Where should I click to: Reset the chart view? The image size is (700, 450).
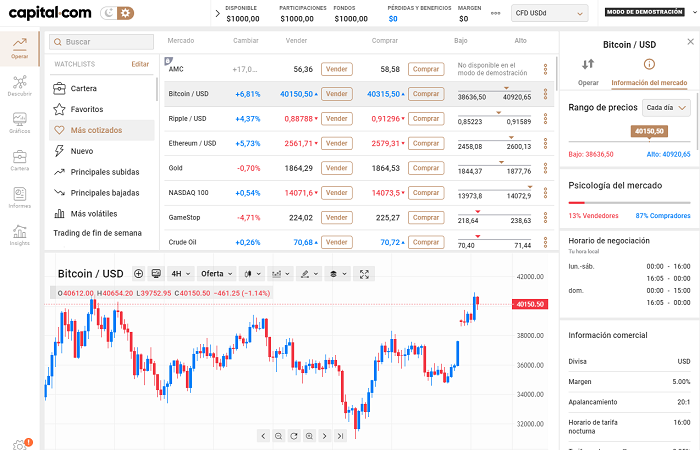pyautogui.click(x=294, y=436)
